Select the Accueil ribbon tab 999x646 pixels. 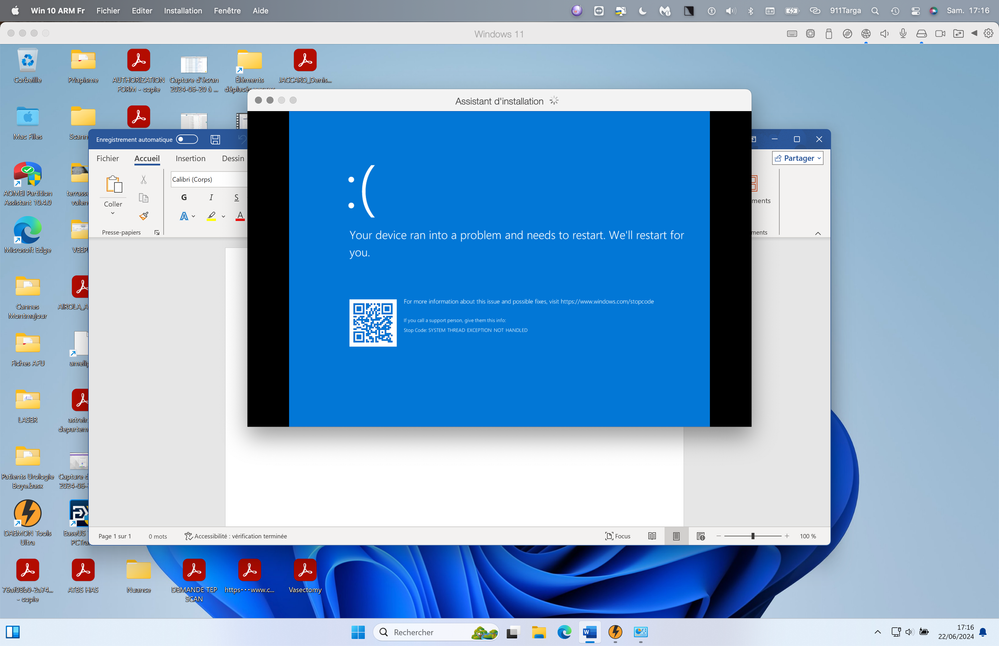(x=147, y=159)
